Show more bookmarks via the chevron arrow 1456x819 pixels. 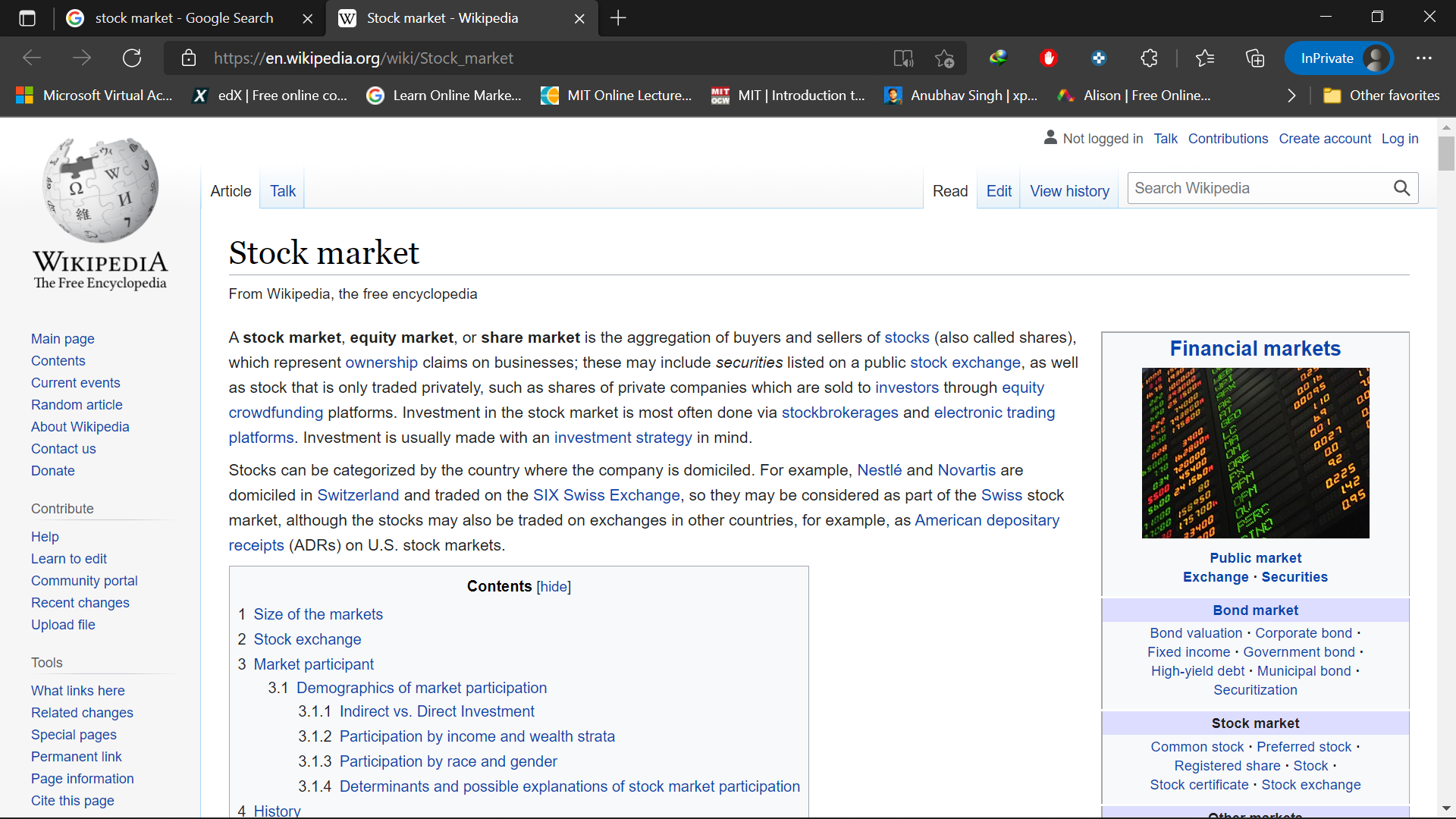click(1291, 96)
